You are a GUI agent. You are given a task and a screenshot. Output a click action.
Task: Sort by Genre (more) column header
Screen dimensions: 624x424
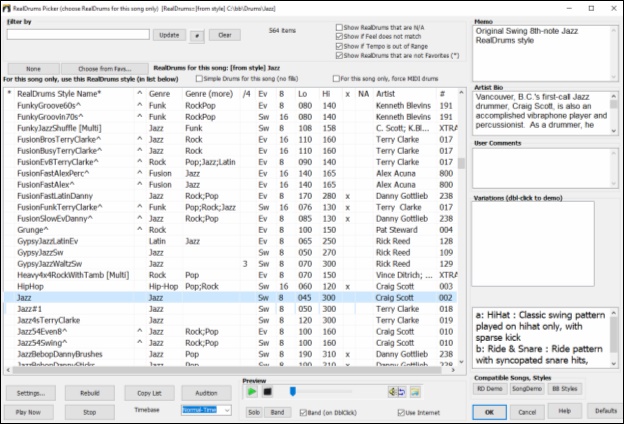click(x=211, y=94)
